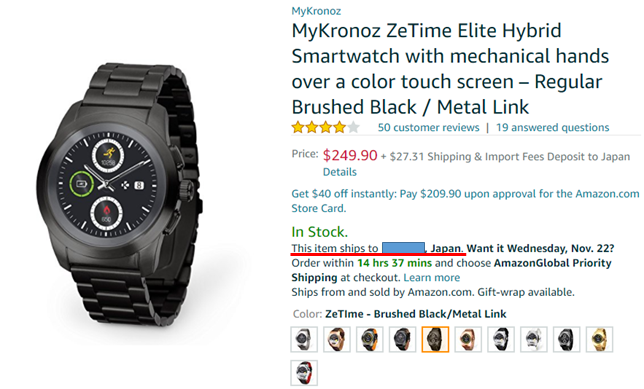The image size is (644, 389).
Task: Choose the brown leather strap watch variant
Action: (337, 339)
